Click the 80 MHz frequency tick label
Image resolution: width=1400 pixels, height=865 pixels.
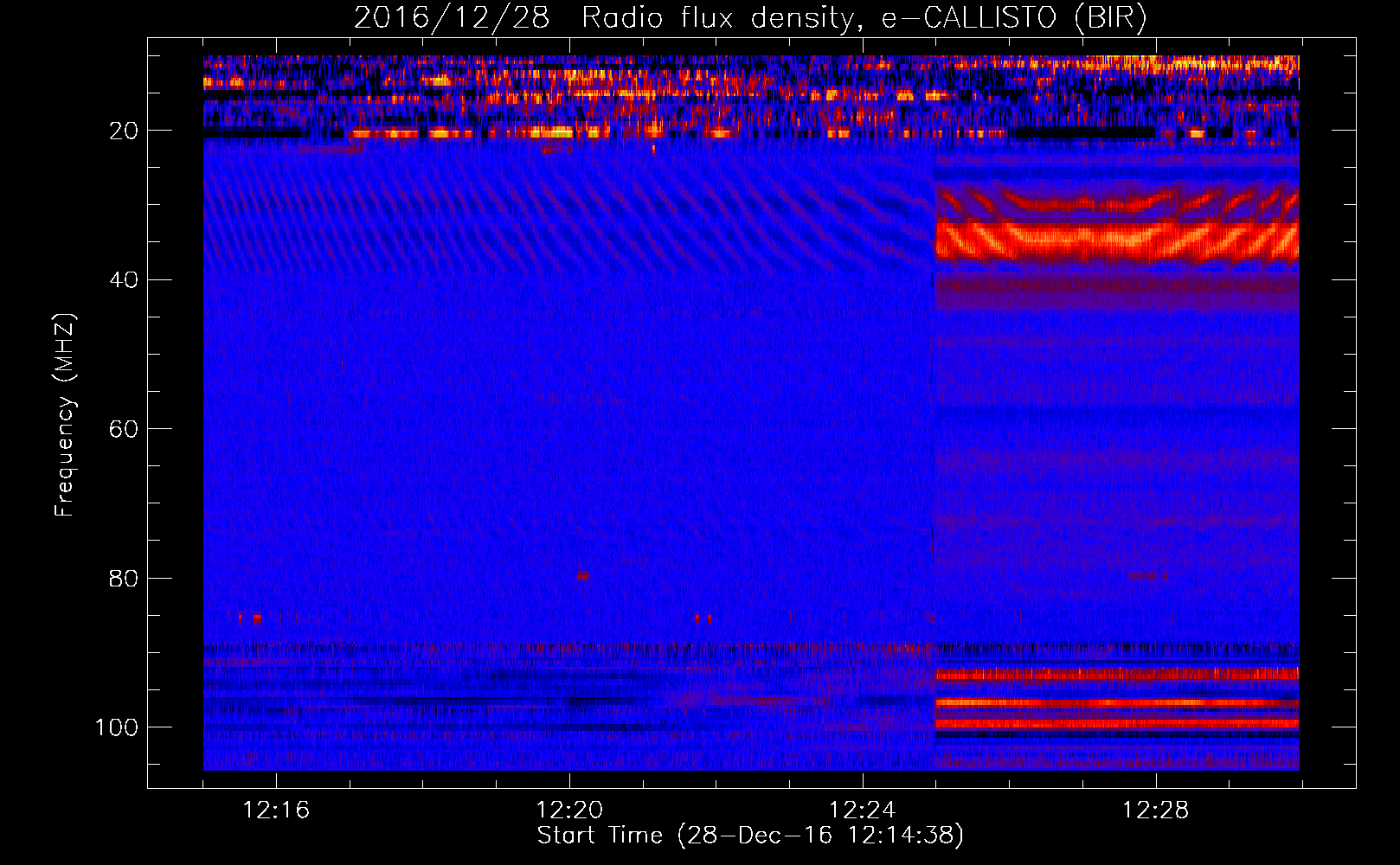pos(124,578)
